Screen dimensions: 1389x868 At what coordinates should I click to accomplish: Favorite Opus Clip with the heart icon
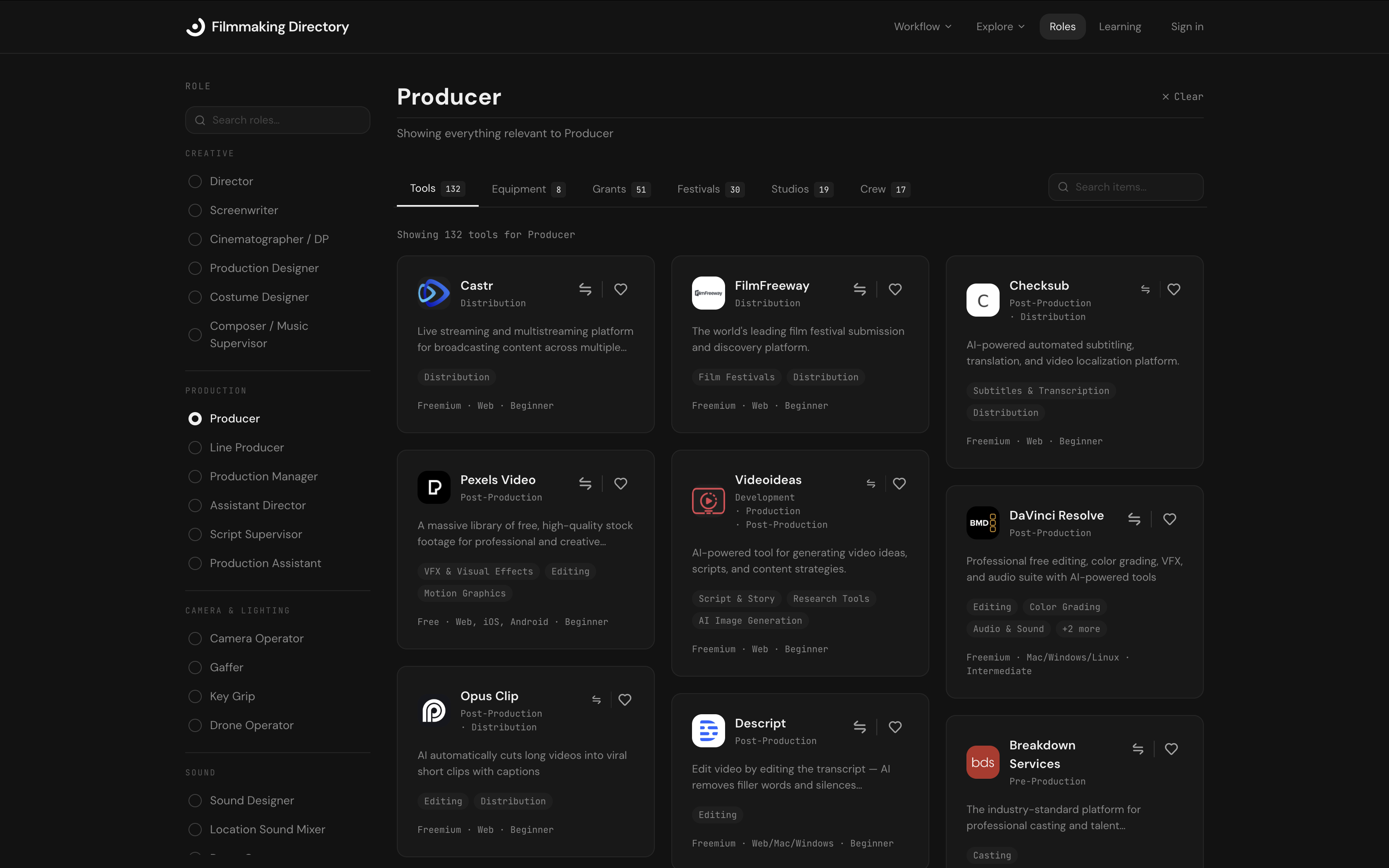click(x=625, y=700)
